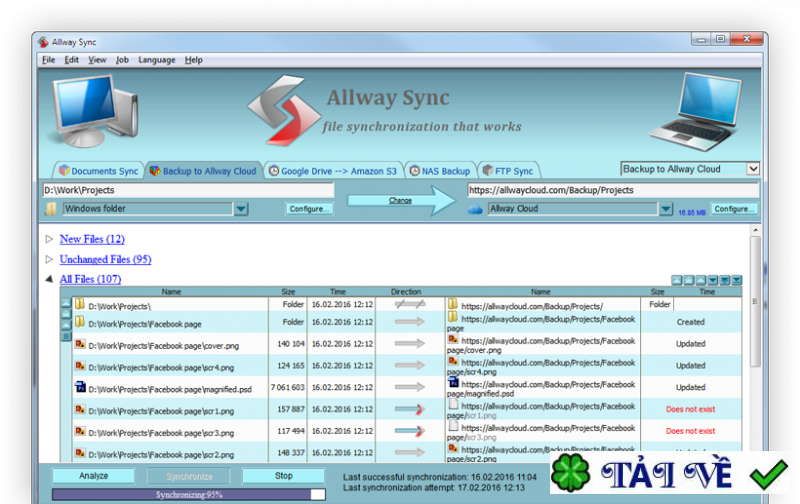800x504 pixels.
Task: Open the Windows folder type dropdown
Action: click(241, 209)
